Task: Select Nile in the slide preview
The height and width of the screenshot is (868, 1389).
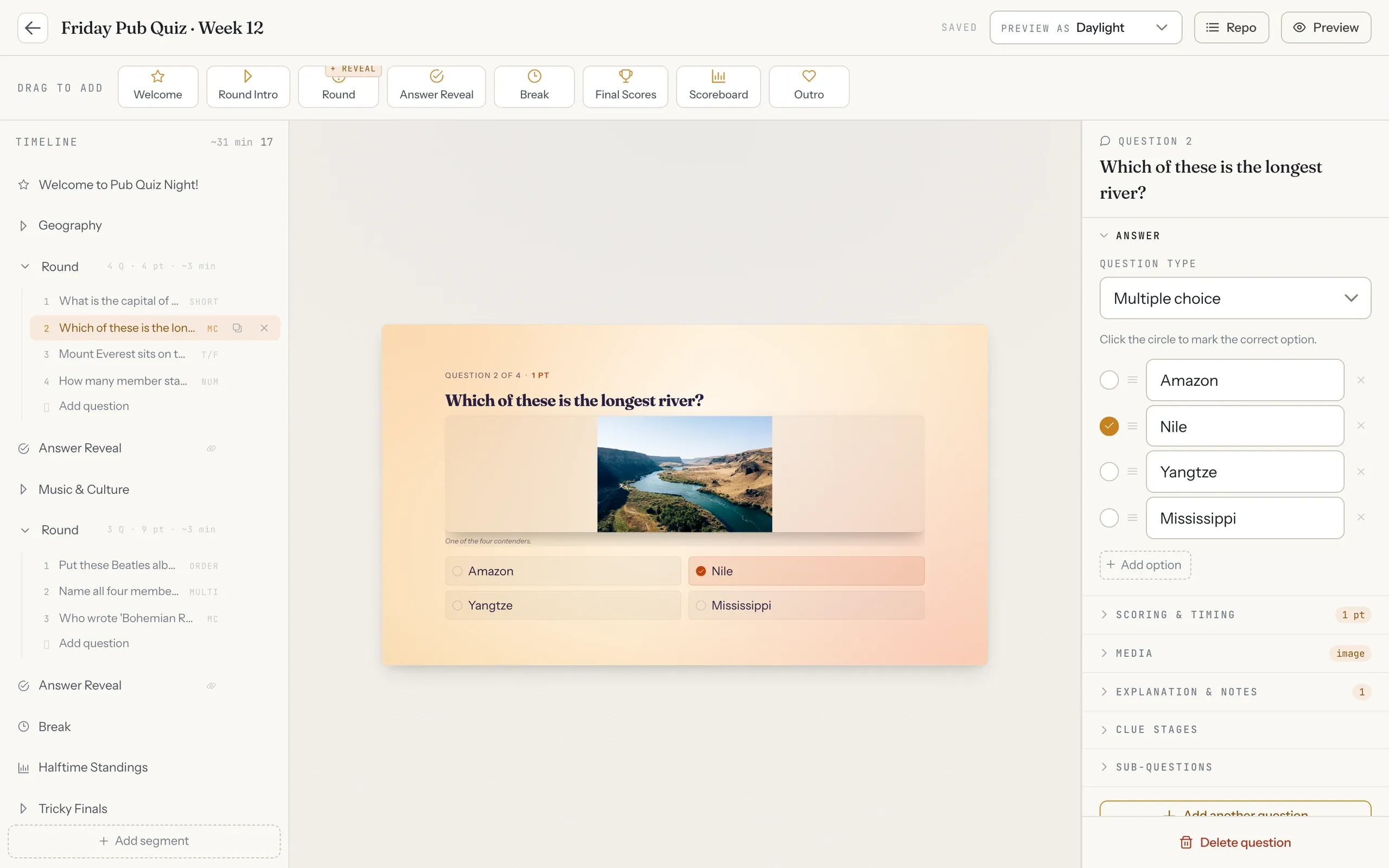Action: point(806,571)
